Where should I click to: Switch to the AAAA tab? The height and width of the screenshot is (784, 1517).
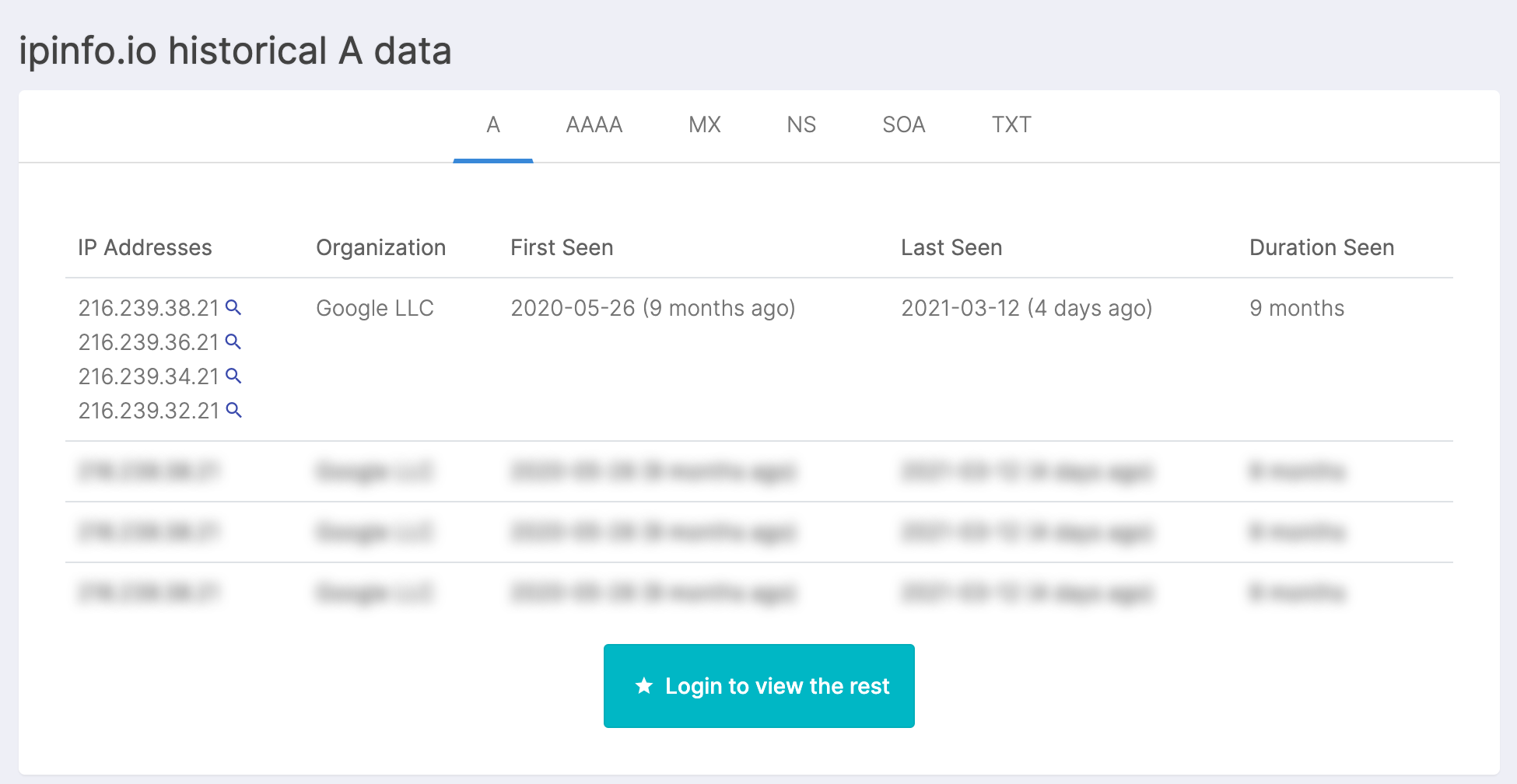point(594,124)
